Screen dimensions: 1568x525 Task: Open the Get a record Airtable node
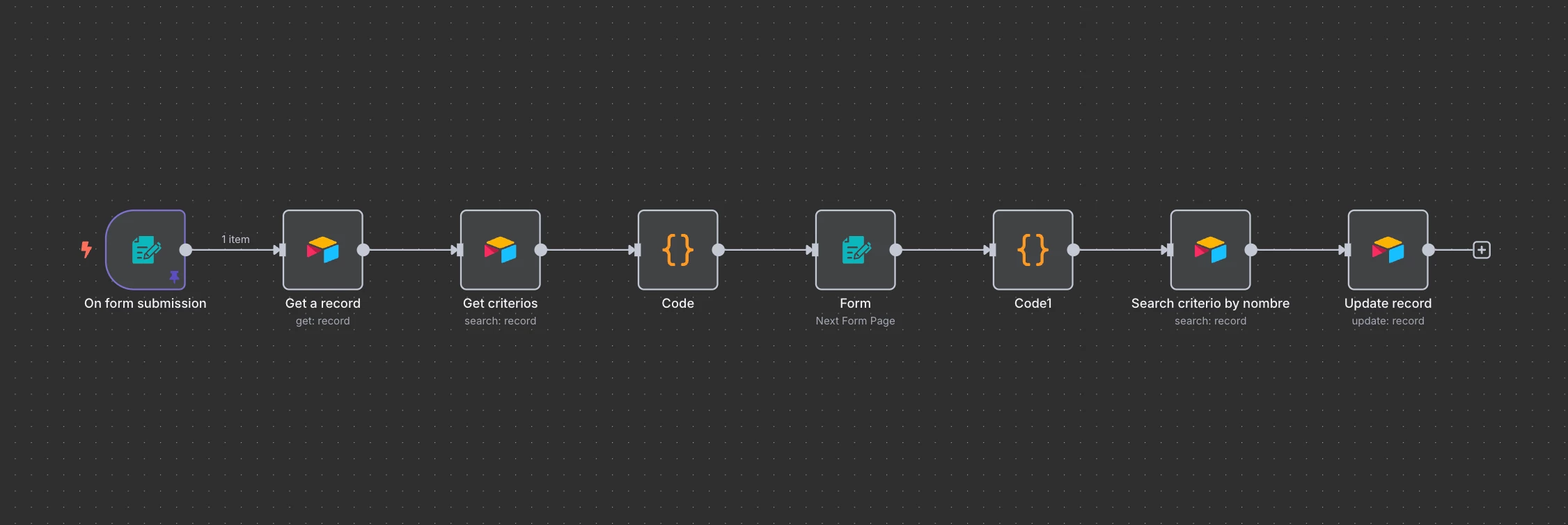[323, 250]
